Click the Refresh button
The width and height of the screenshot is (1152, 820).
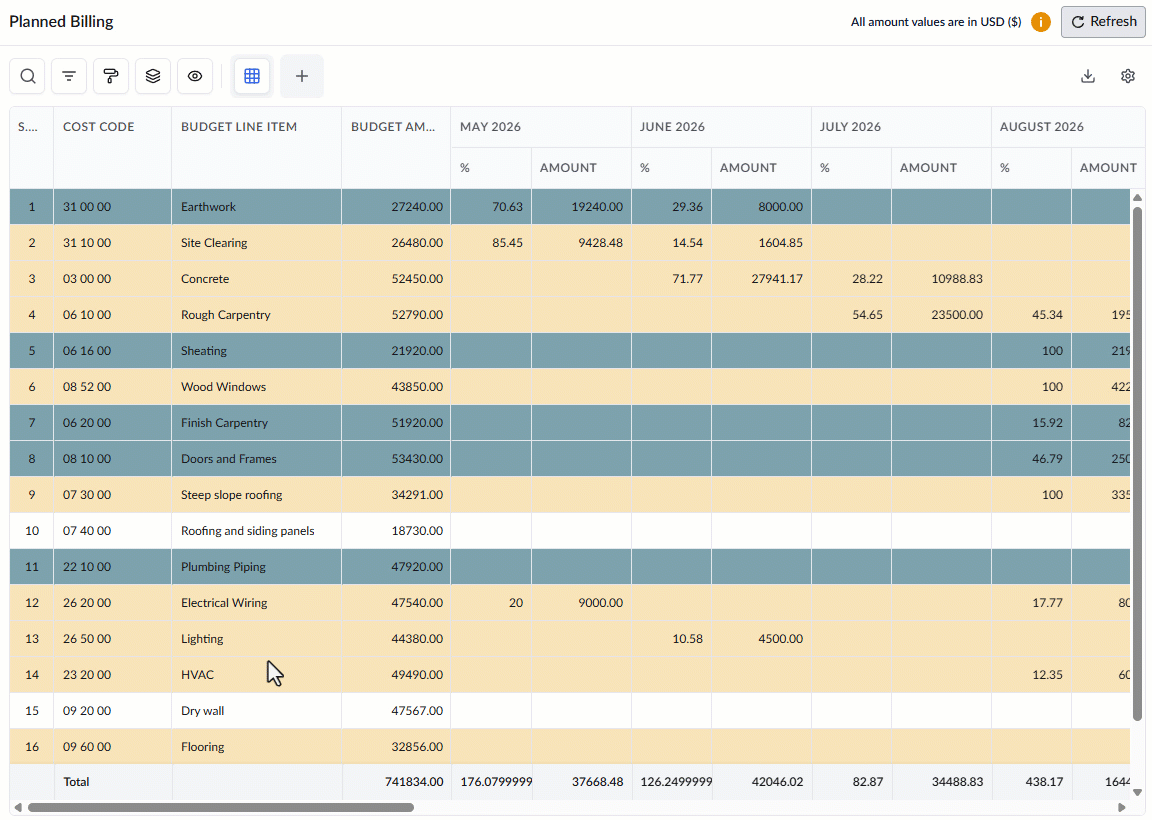[x=1104, y=22]
